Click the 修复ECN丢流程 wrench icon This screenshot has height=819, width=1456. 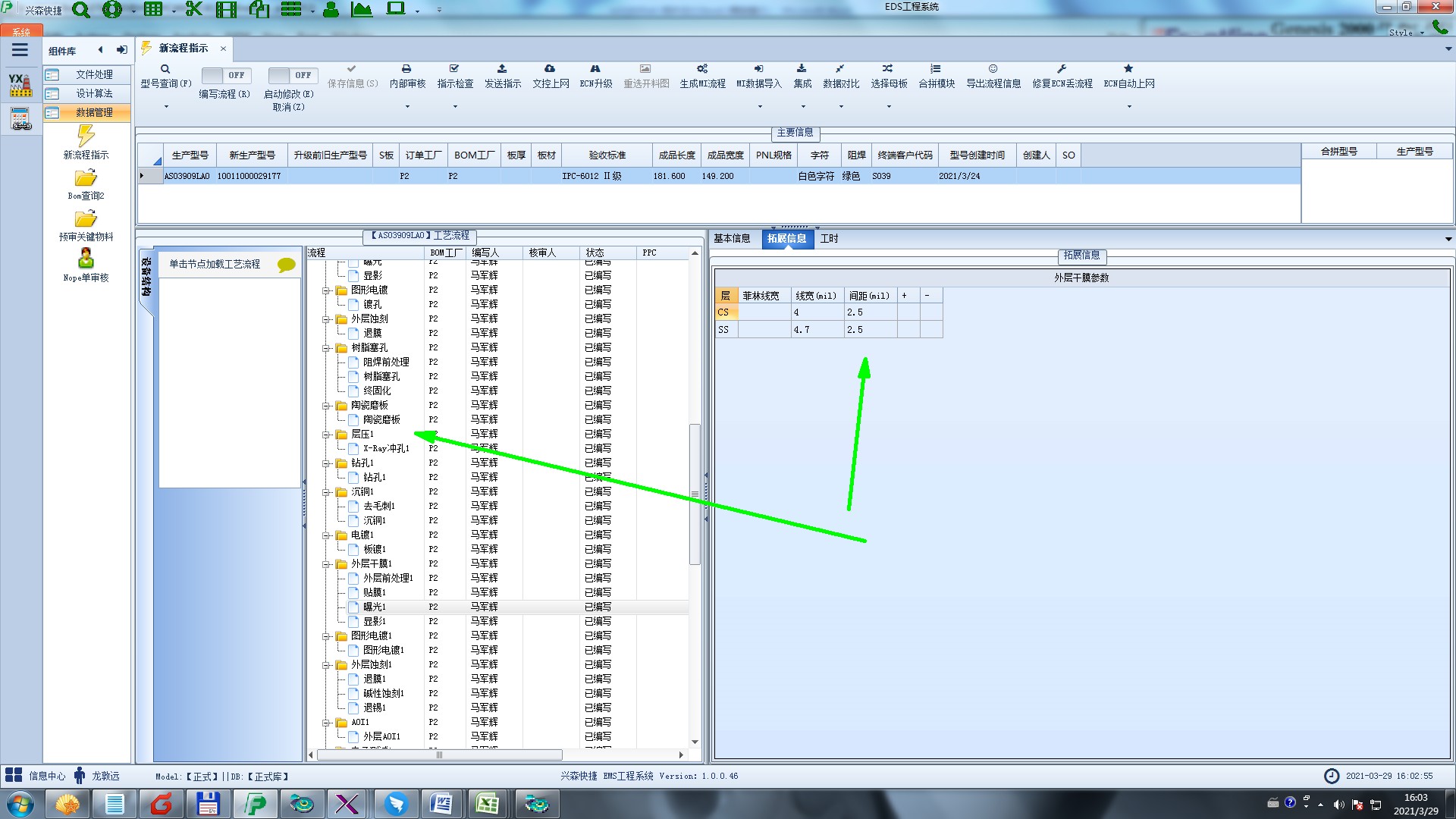pos(1062,69)
